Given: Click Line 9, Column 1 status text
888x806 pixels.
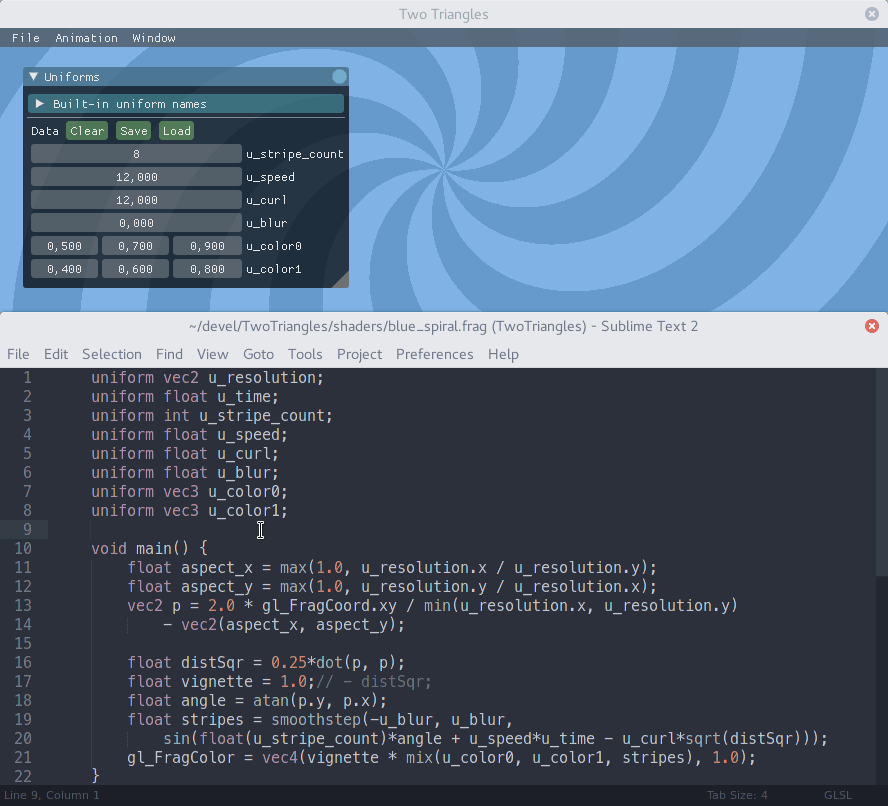Looking at the screenshot, I should [x=52, y=795].
